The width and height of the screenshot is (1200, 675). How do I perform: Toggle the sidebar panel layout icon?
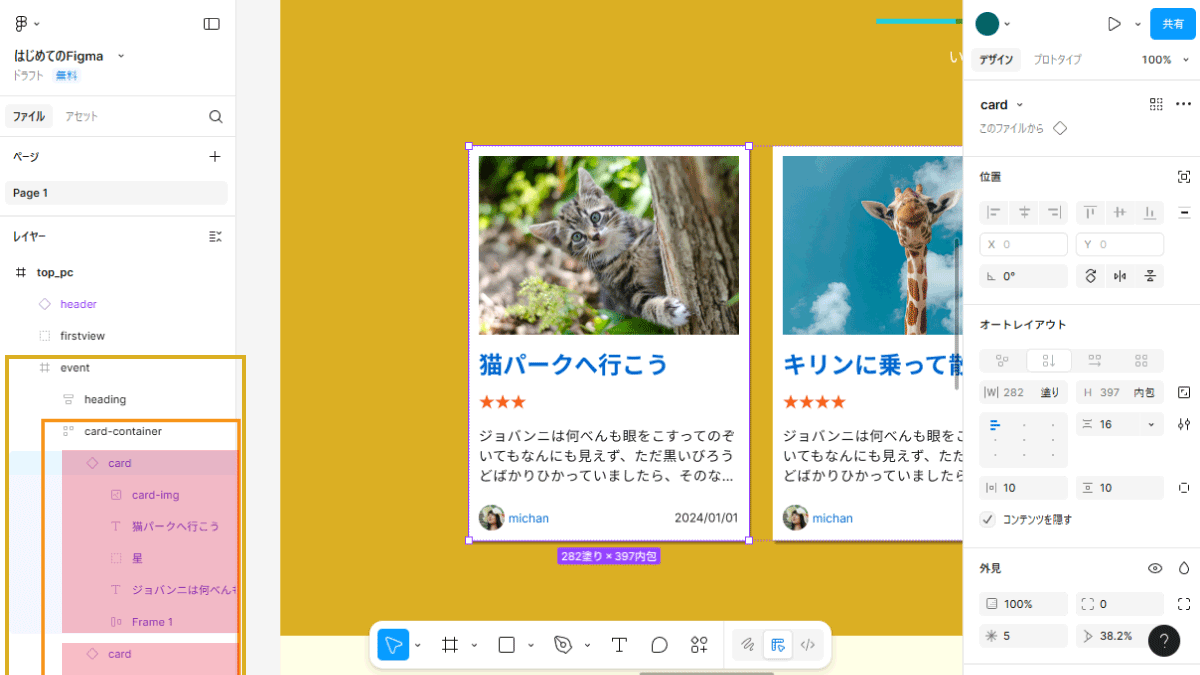pos(211,24)
